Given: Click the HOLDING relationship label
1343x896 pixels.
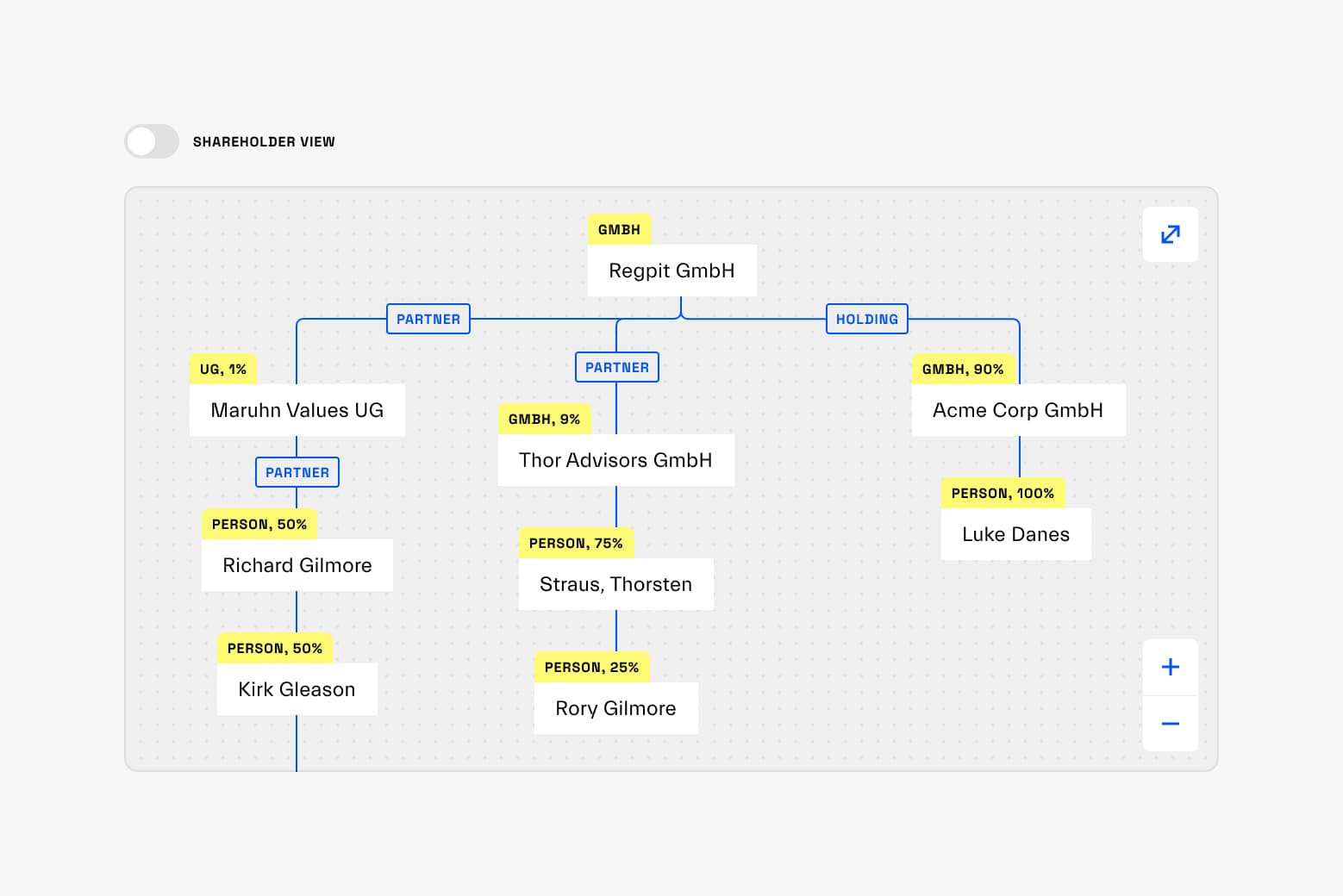Looking at the screenshot, I should [866, 319].
